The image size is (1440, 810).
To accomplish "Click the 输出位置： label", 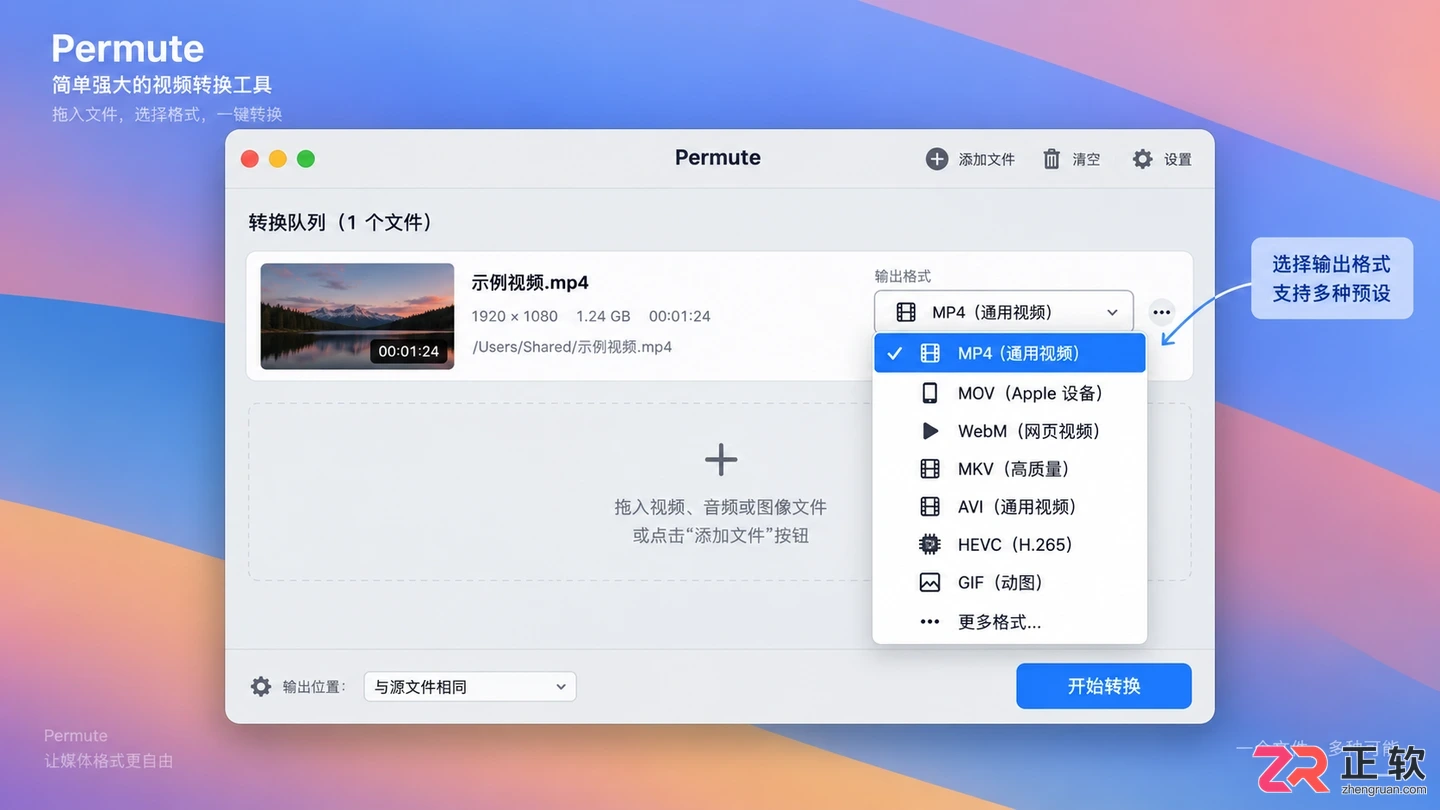I will (x=314, y=687).
